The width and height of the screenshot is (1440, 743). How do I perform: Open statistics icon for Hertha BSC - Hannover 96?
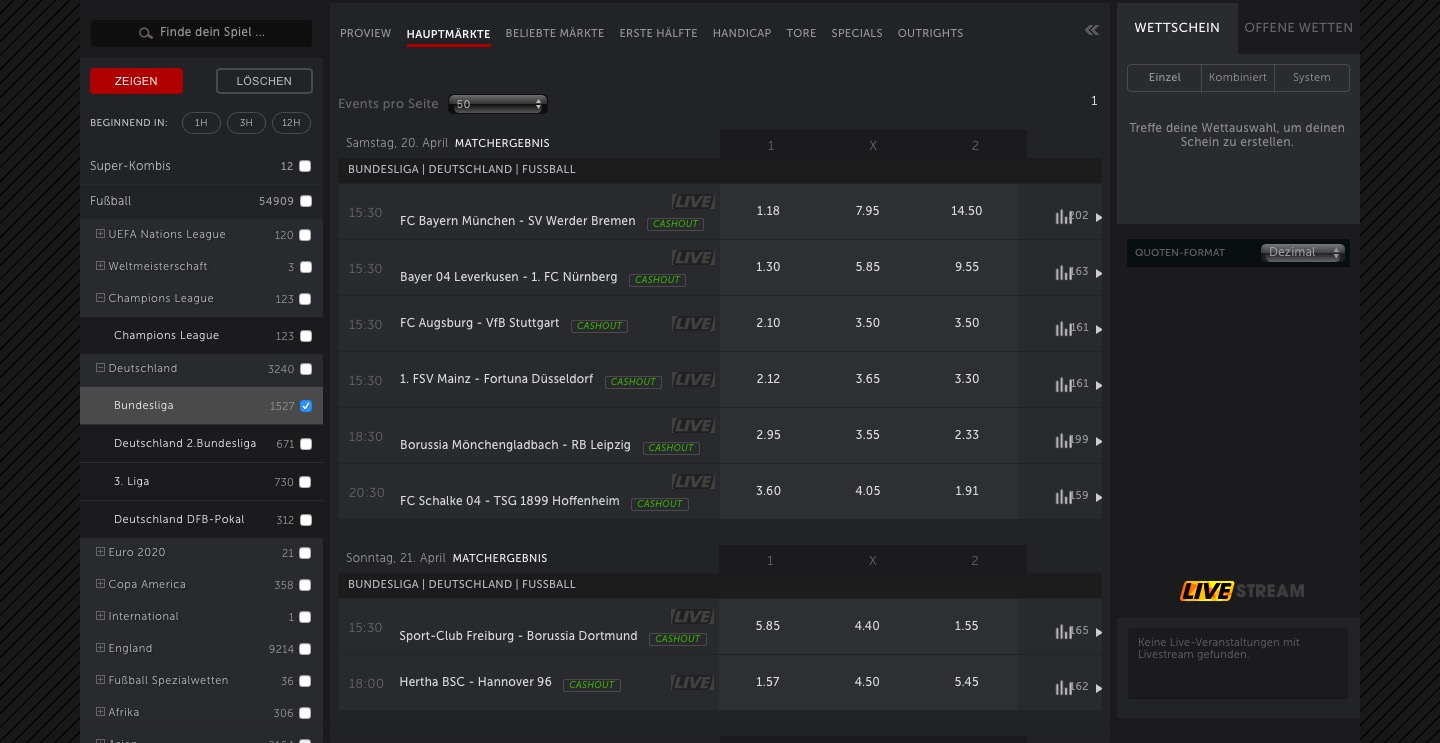pyautogui.click(x=1062, y=687)
